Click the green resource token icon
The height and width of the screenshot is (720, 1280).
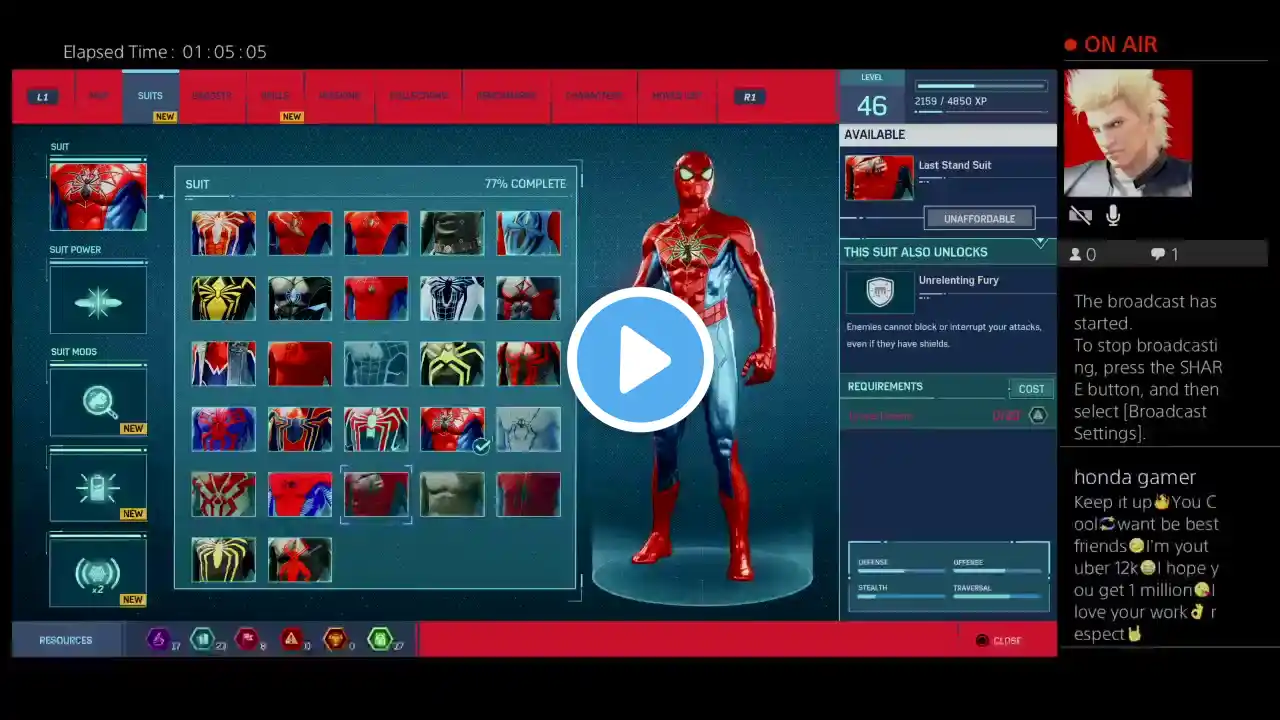point(379,639)
